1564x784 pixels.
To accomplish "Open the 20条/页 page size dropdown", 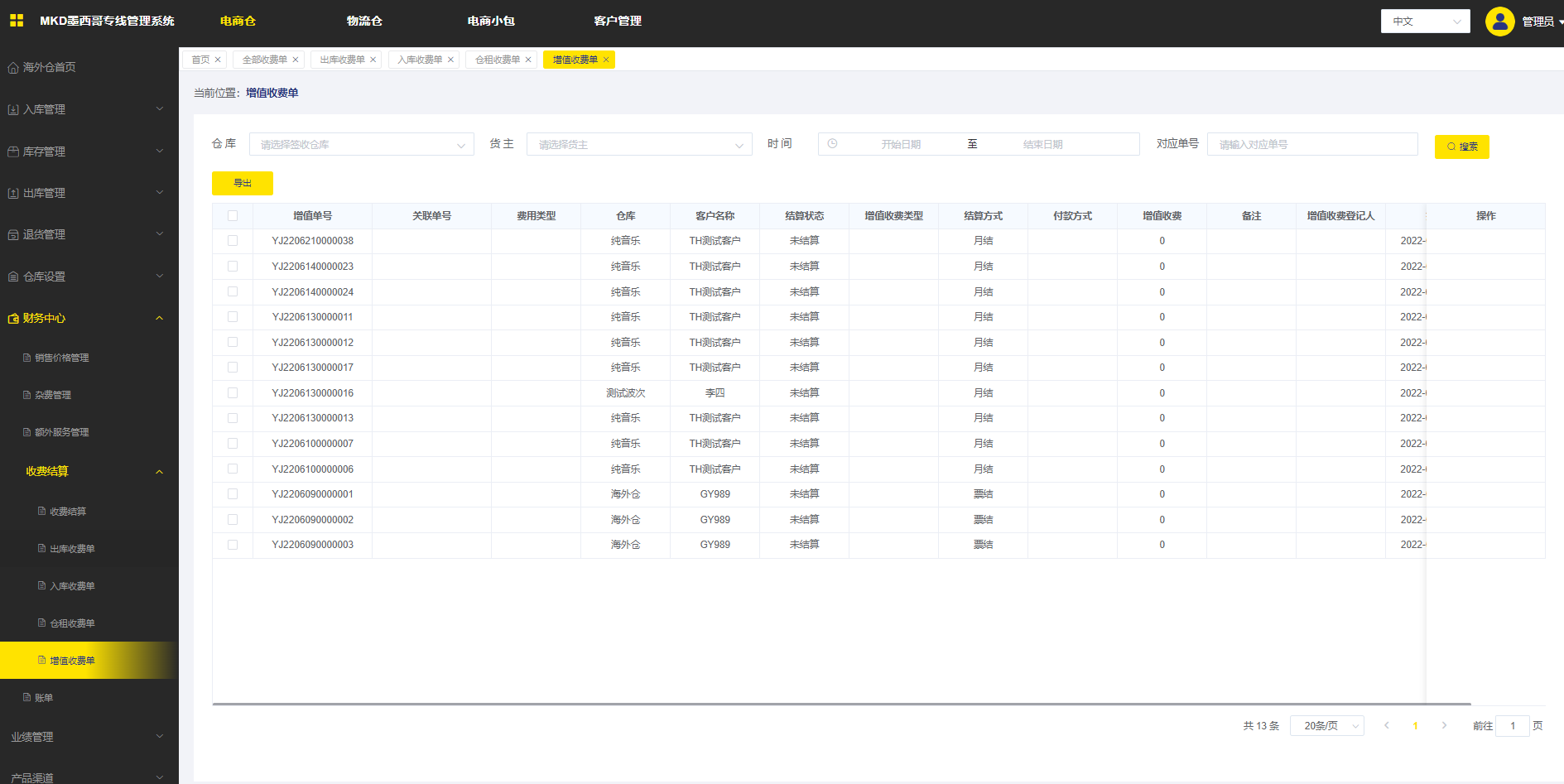I will click(1326, 726).
